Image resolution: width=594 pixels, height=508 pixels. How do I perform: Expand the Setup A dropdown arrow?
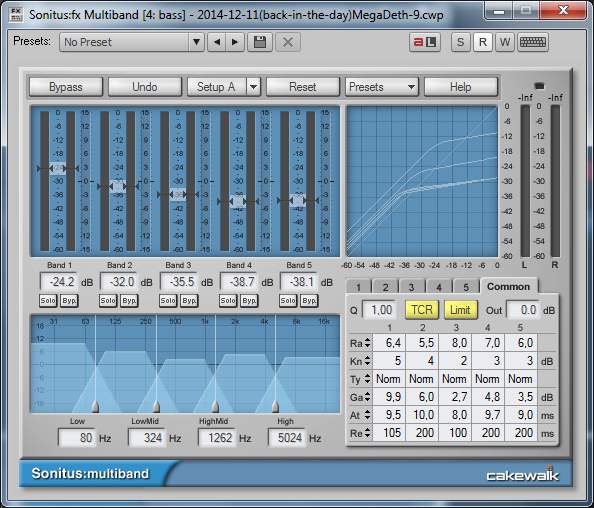pyautogui.click(x=254, y=87)
